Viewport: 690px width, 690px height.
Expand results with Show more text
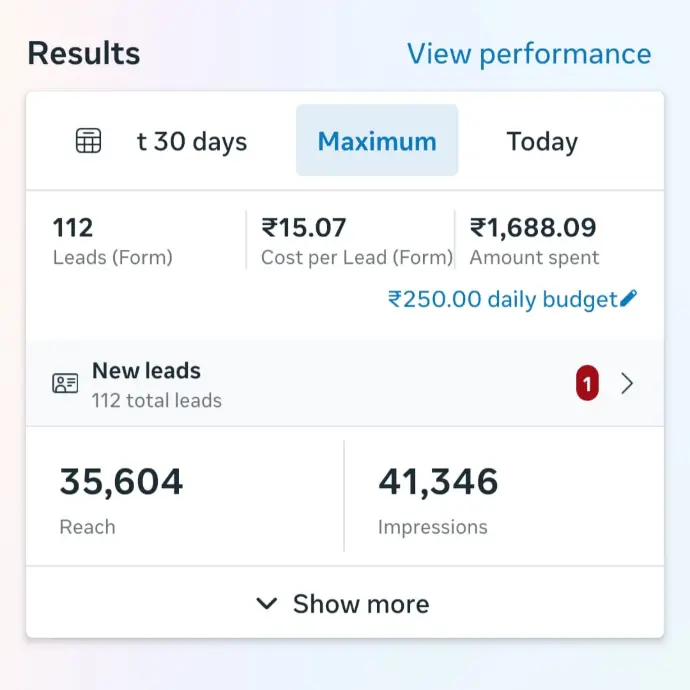pyautogui.click(x=360, y=604)
